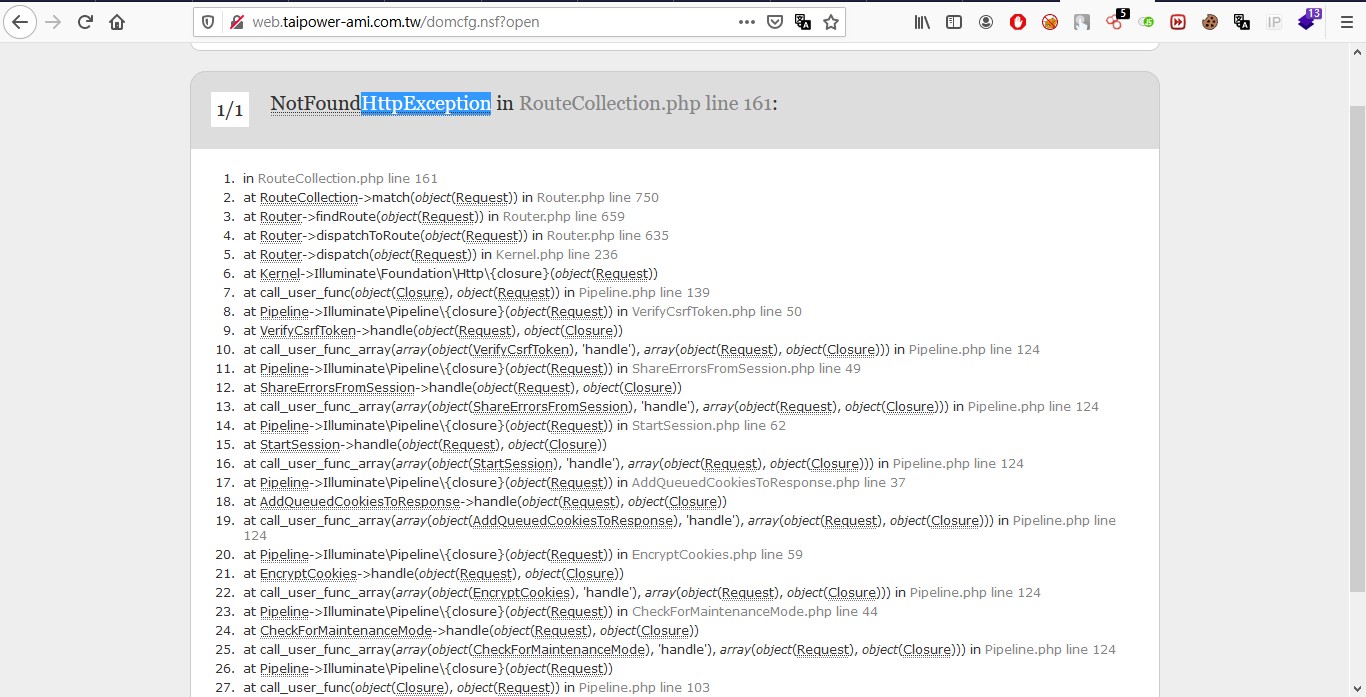The image size is (1366, 697).
Task: Click 'CheckForMaintenanceMode' in trace line 24
Action: point(346,630)
